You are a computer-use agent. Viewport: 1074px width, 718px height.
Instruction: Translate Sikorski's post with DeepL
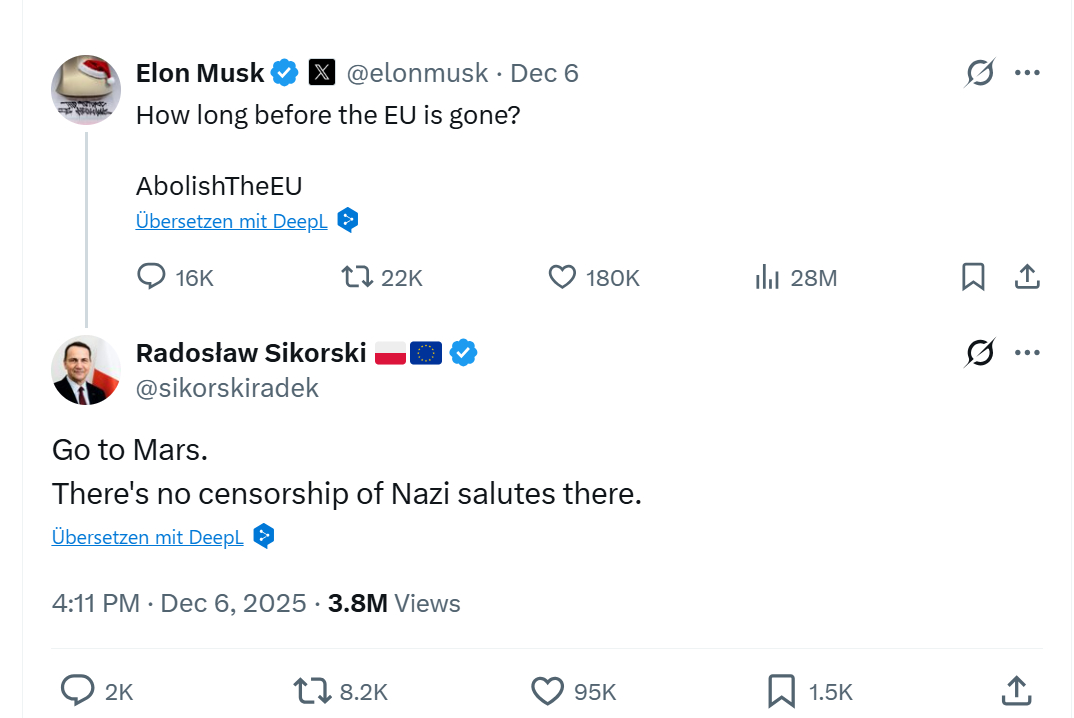click(x=147, y=537)
